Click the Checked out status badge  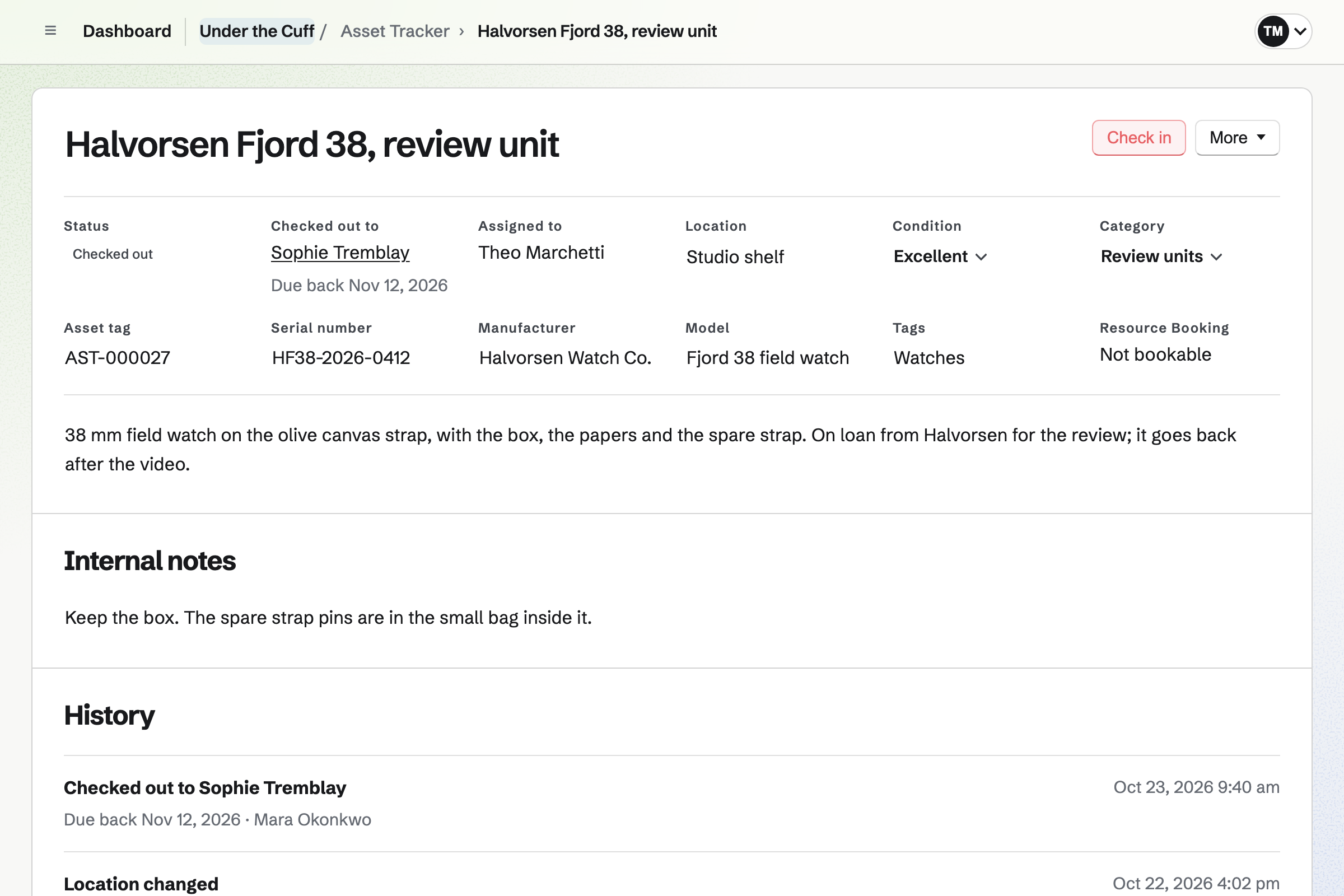[x=113, y=254]
